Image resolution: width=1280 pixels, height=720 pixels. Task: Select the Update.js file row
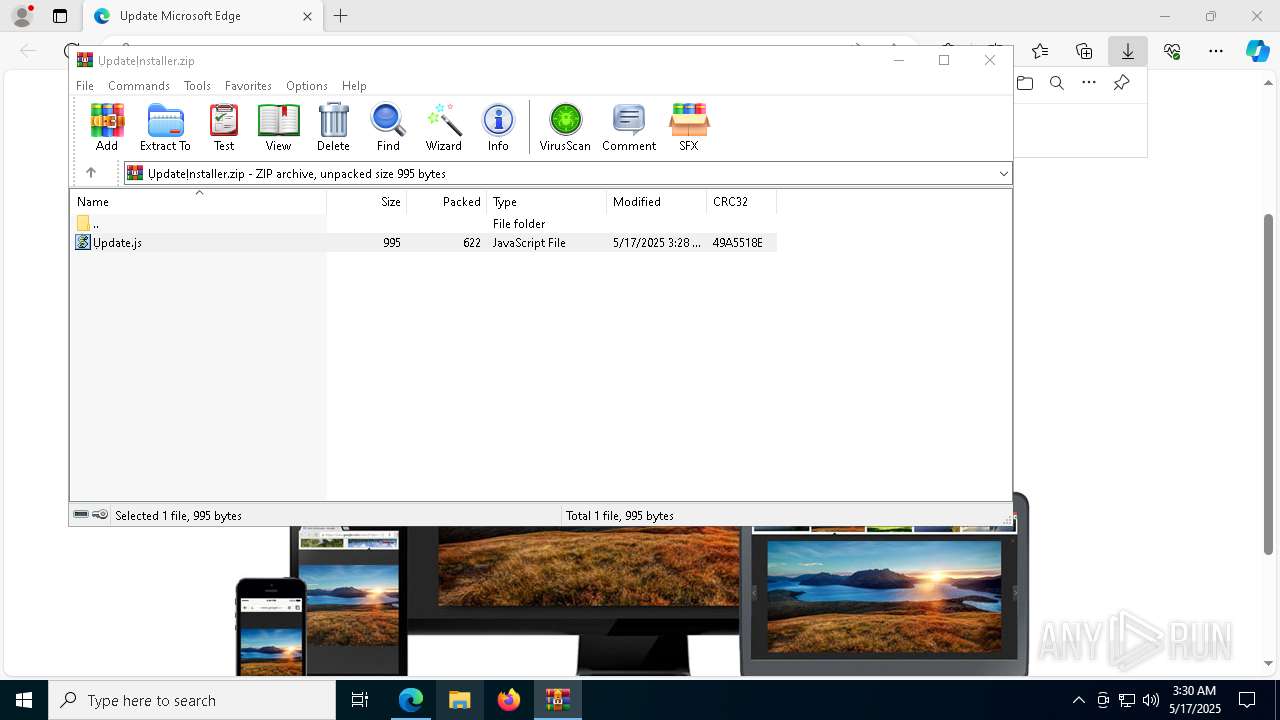pos(425,243)
